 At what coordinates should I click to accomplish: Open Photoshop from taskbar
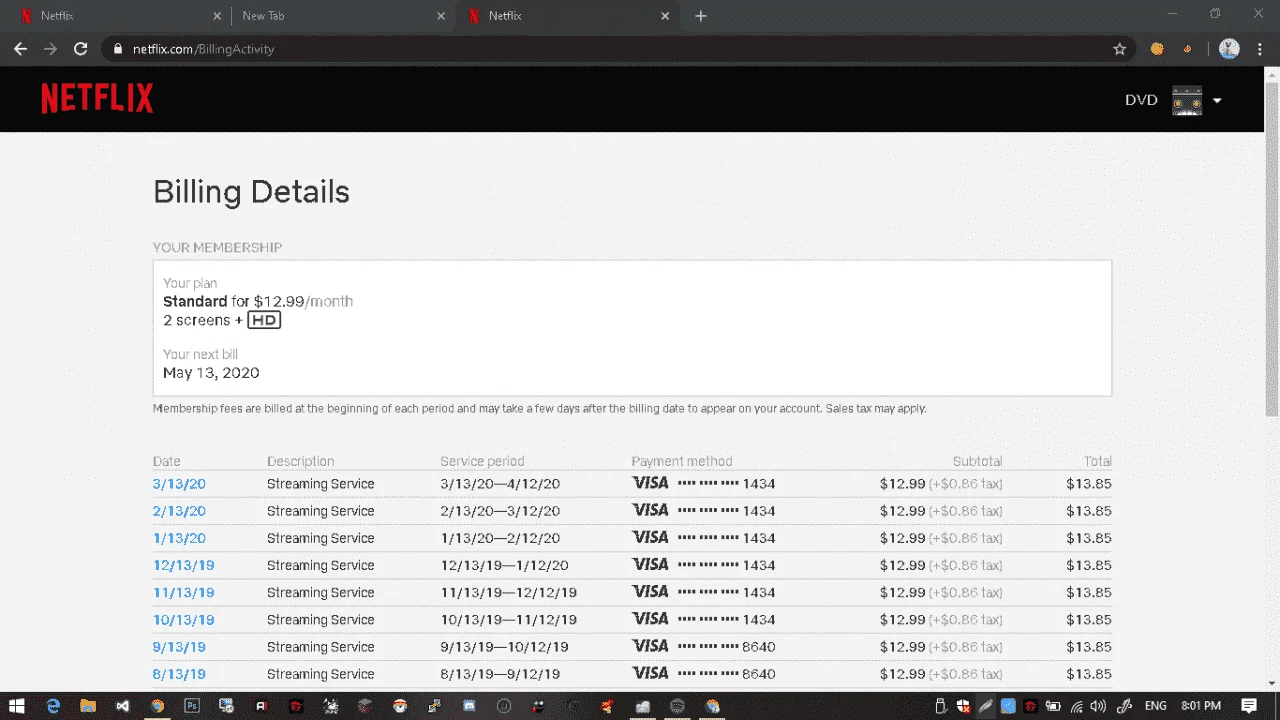click(x=192, y=706)
